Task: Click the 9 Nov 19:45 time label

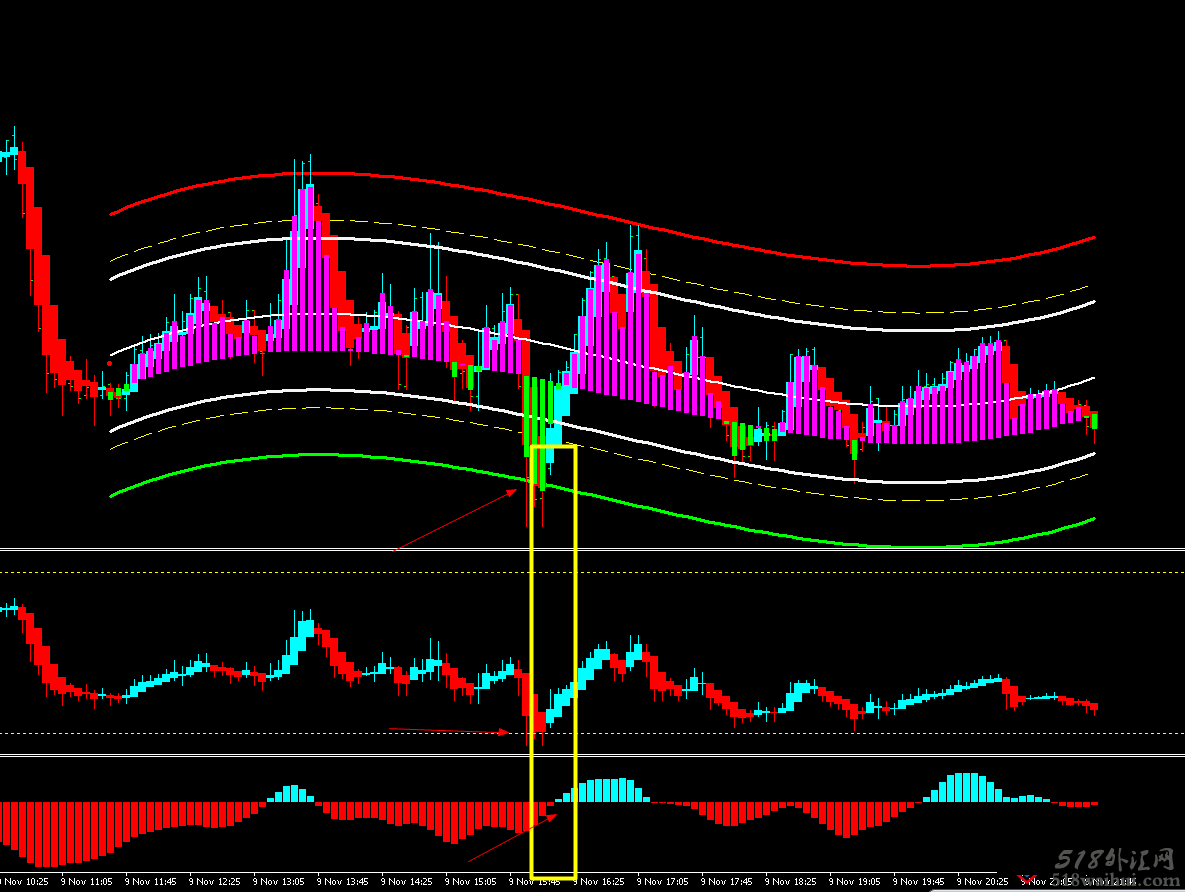Action: (x=921, y=883)
